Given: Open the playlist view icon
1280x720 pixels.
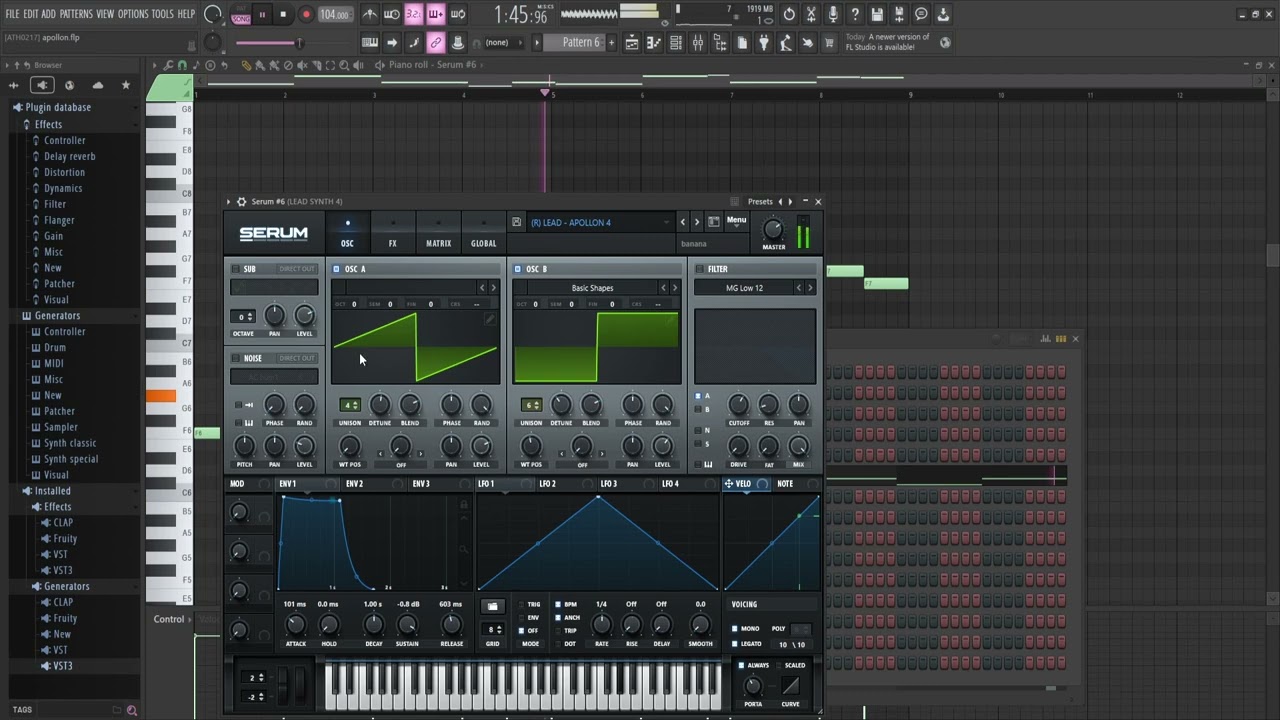Looking at the screenshot, I should tap(632, 43).
